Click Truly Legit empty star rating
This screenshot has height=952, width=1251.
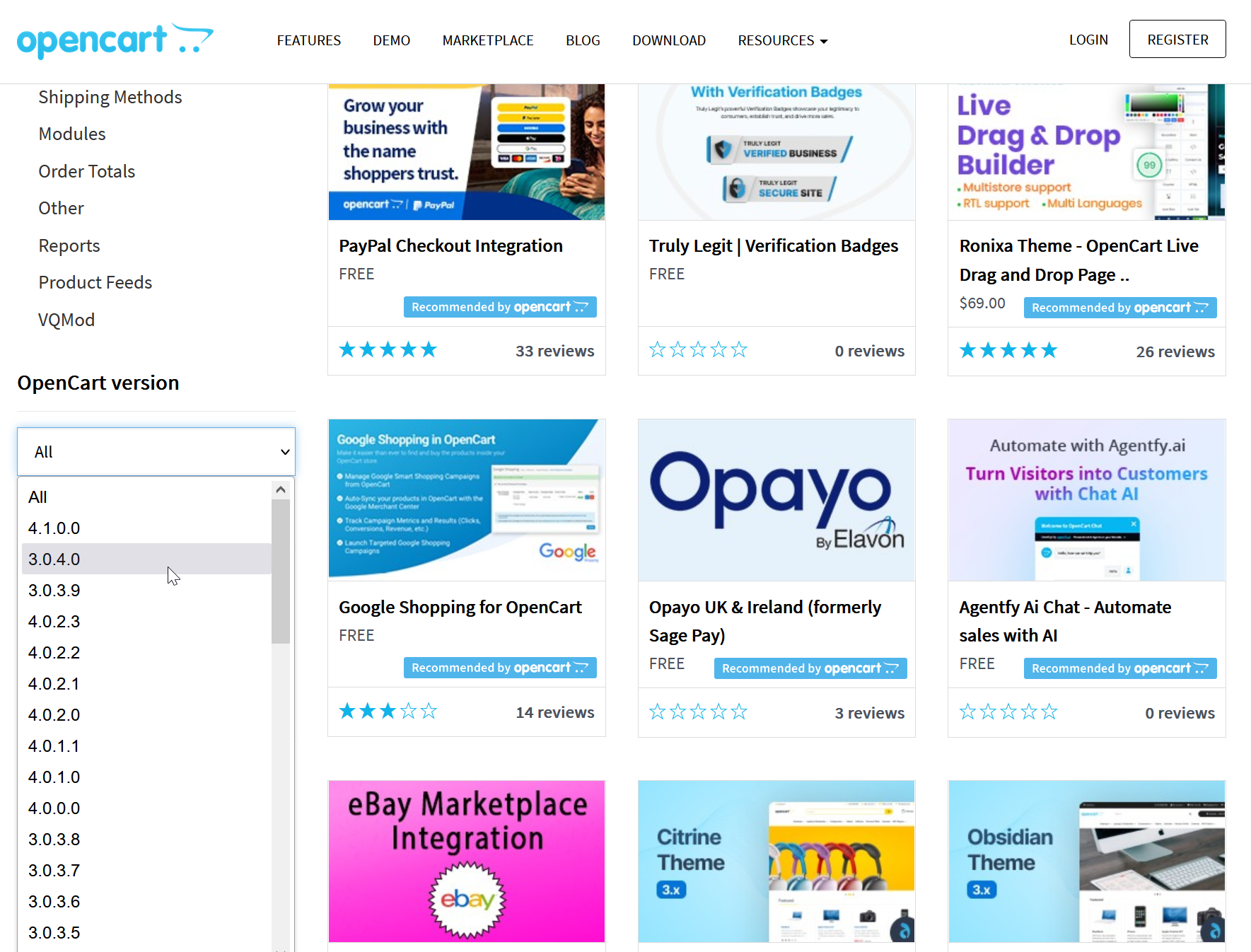pyautogui.click(x=699, y=350)
